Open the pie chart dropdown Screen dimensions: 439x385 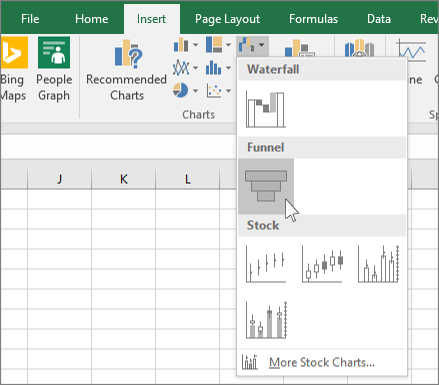(x=195, y=90)
